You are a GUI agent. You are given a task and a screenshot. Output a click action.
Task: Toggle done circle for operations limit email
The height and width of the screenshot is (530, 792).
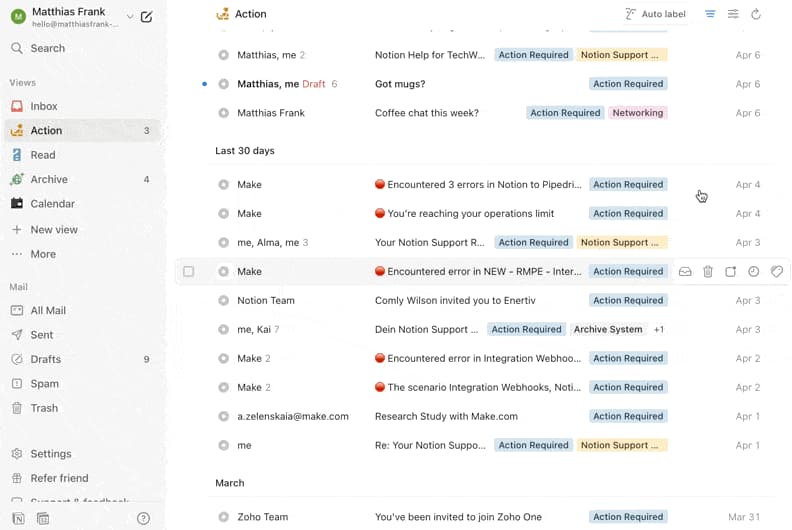click(223, 214)
